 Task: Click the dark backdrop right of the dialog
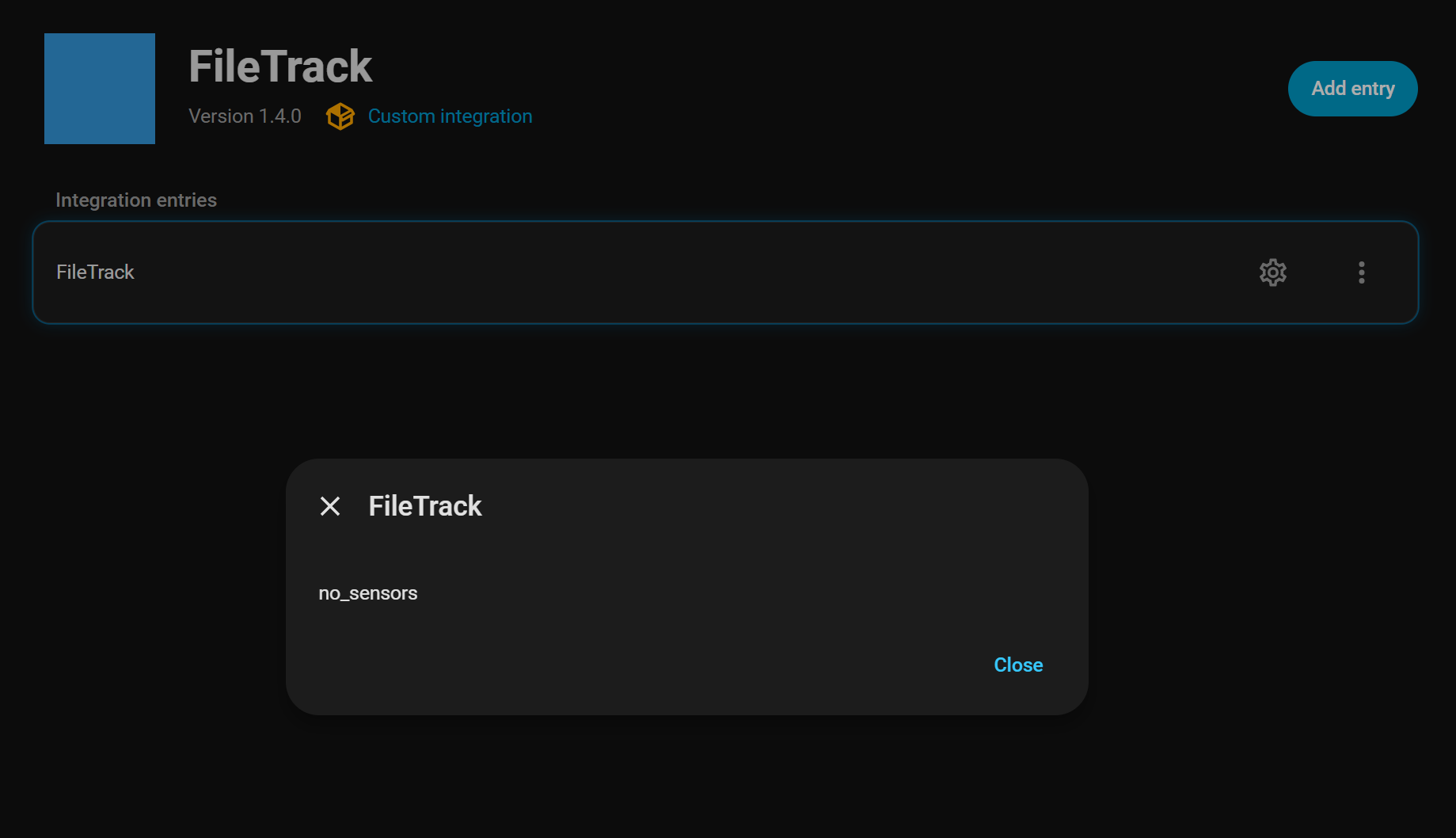click(1267, 586)
